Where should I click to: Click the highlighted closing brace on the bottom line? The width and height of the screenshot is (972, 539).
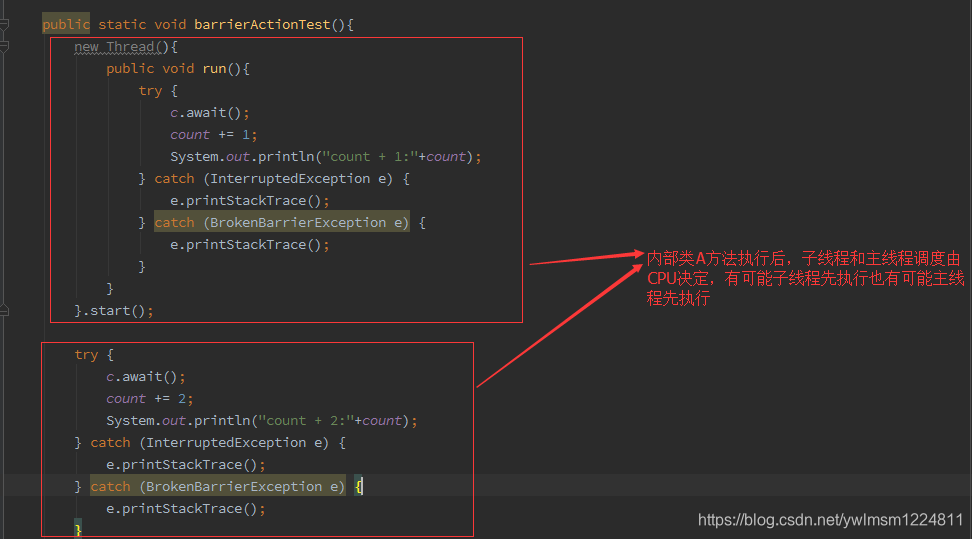tap(77, 530)
